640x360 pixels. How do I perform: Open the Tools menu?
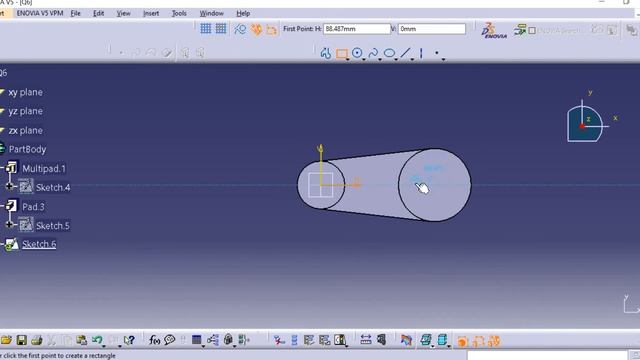(x=179, y=13)
